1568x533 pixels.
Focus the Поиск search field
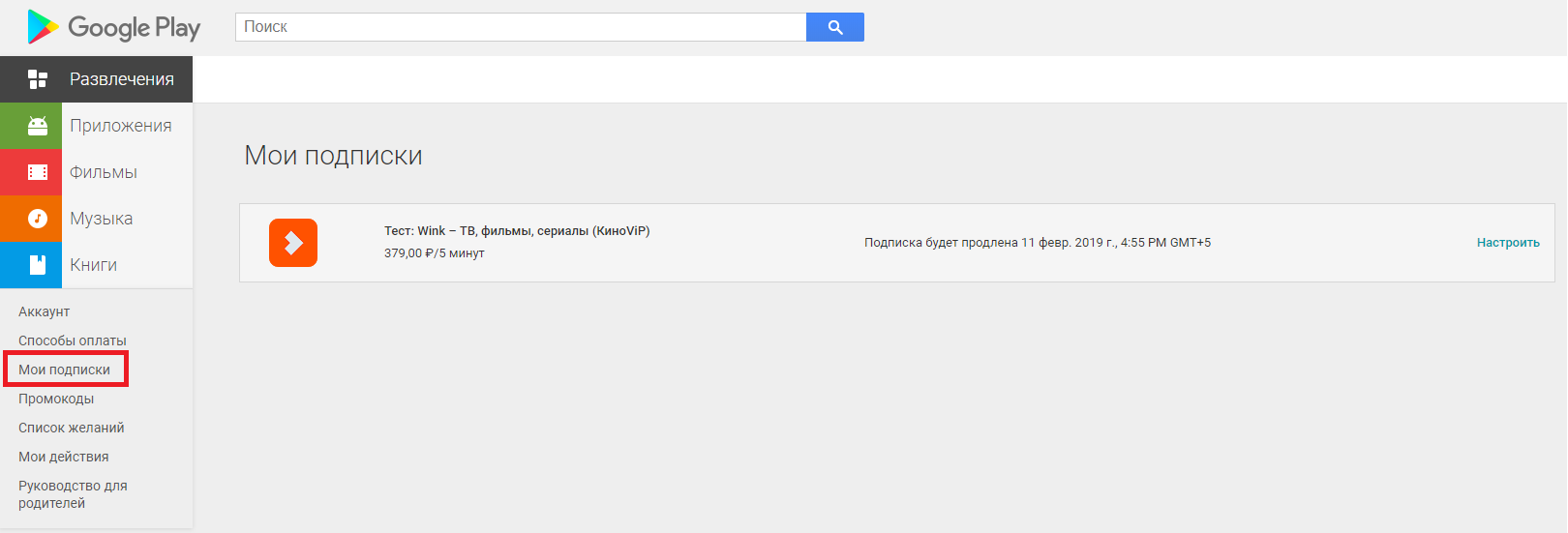(521, 27)
